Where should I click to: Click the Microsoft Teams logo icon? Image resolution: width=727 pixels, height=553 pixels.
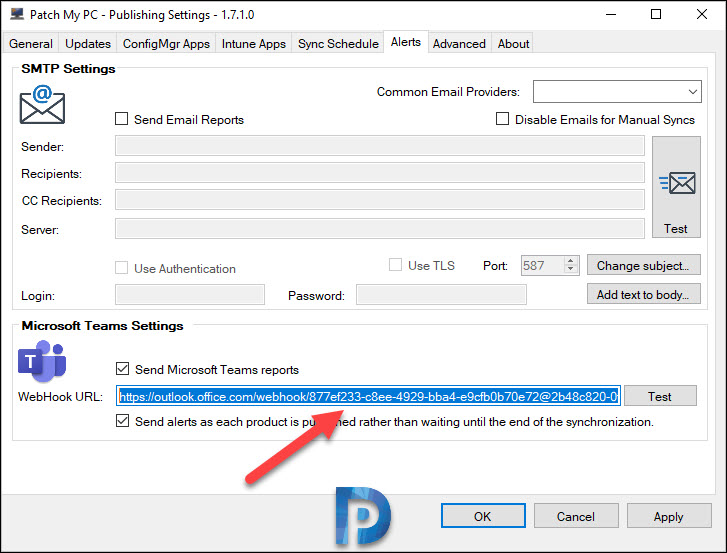click(42, 361)
